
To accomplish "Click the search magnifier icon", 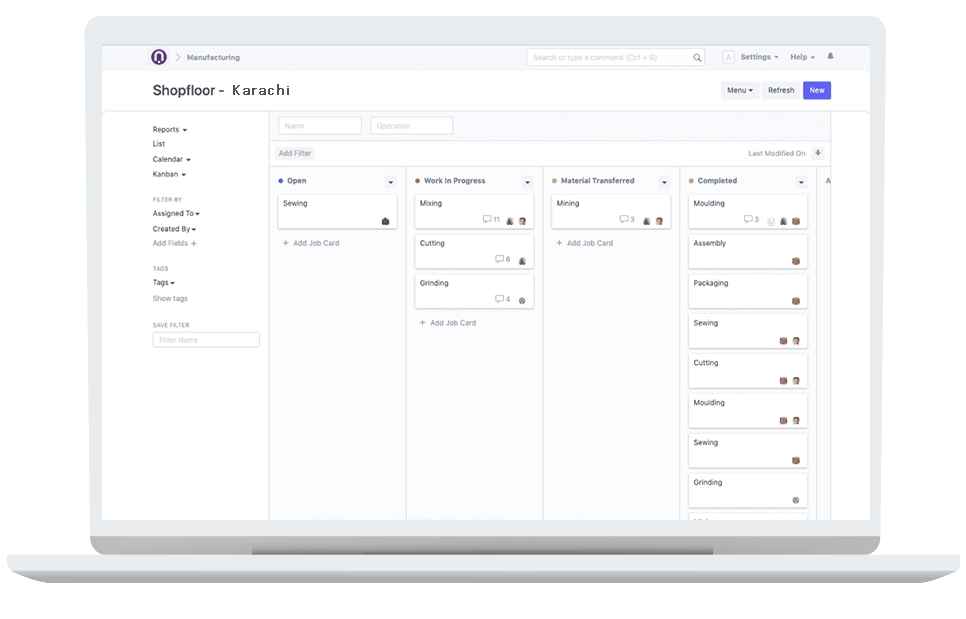I will pos(697,58).
